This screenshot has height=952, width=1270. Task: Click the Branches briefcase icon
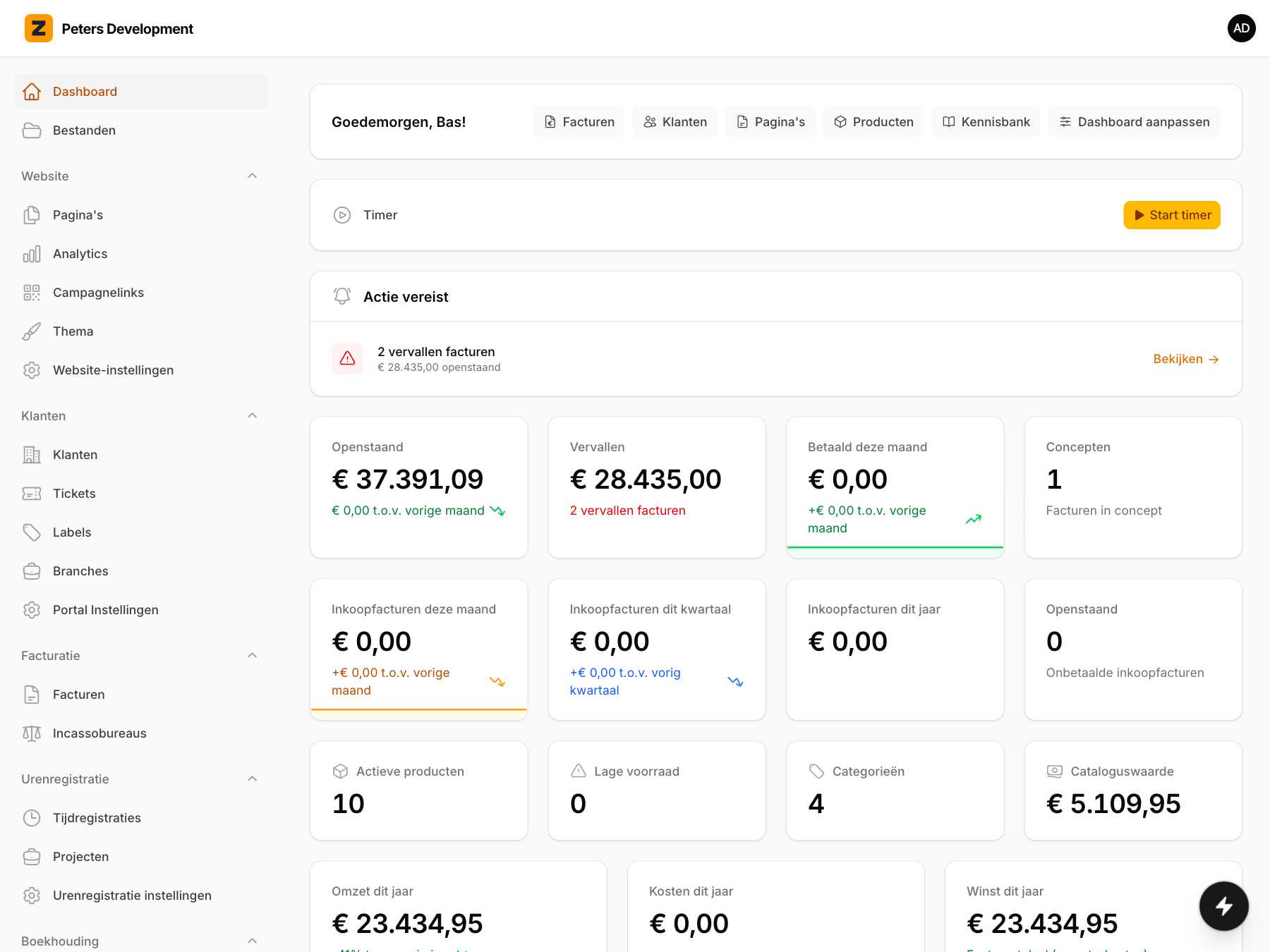[x=32, y=571]
